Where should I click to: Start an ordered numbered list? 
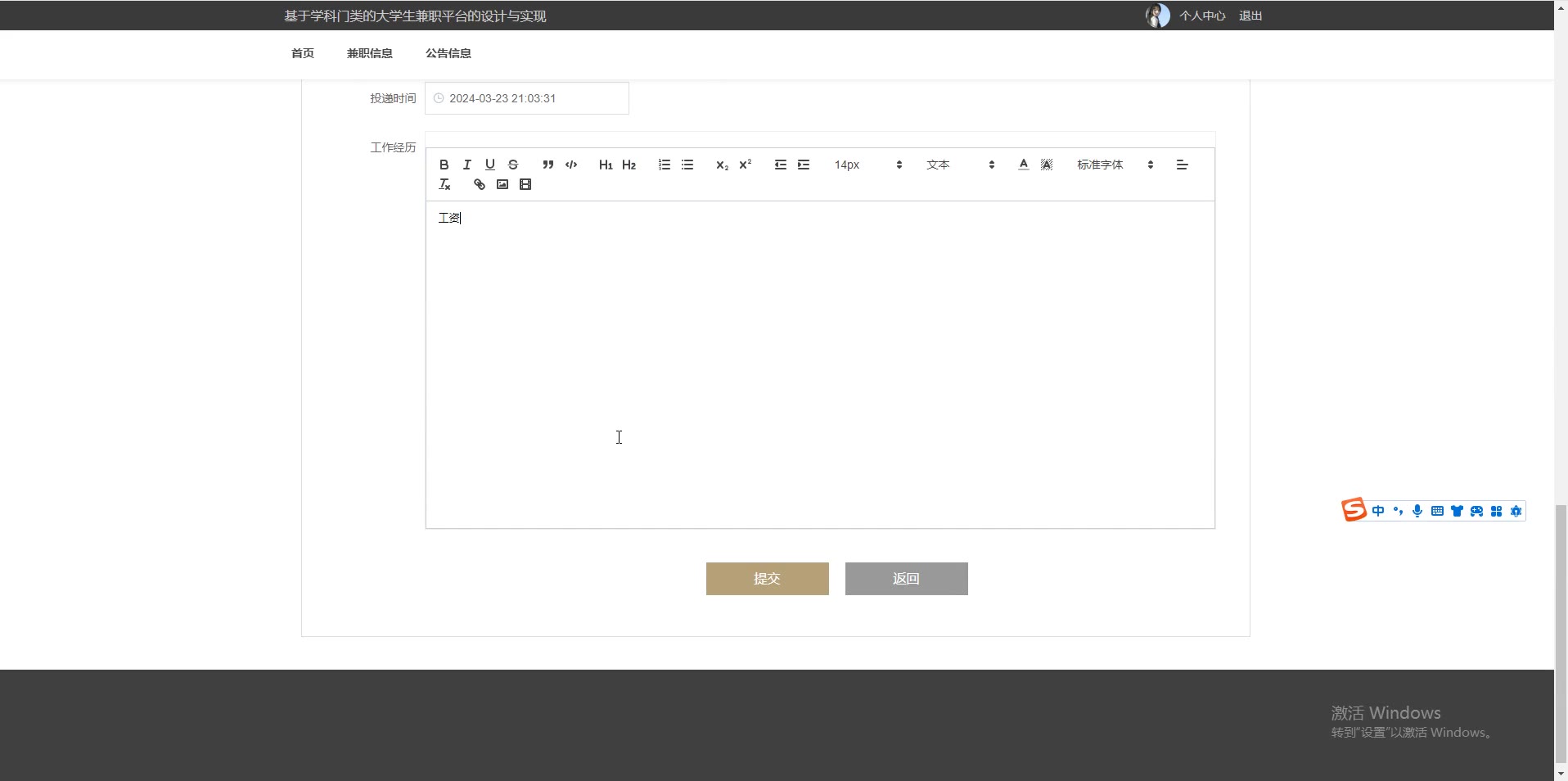click(x=665, y=165)
